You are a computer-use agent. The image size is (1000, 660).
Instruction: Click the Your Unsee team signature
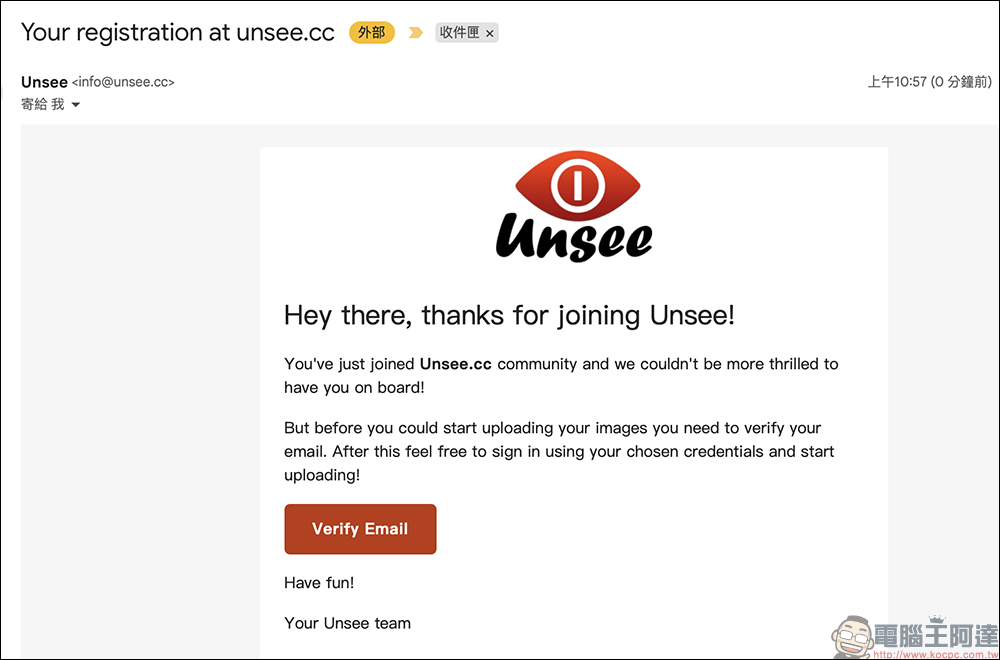[348, 623]
